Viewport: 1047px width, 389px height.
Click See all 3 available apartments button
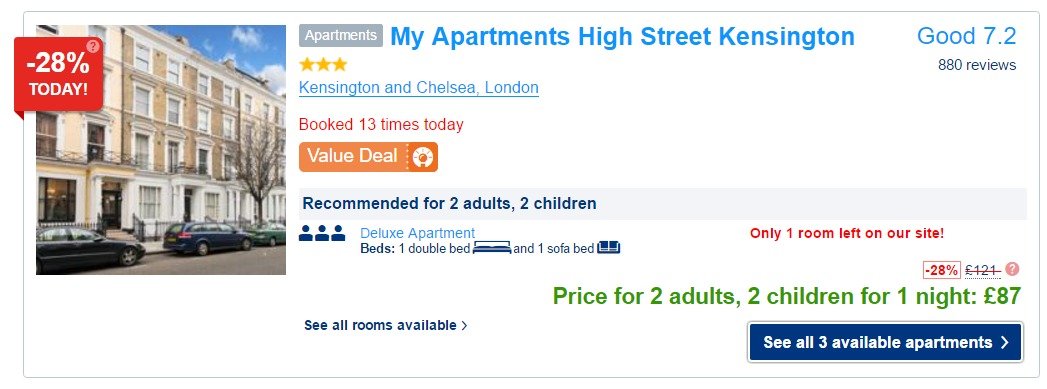point(885,342)
